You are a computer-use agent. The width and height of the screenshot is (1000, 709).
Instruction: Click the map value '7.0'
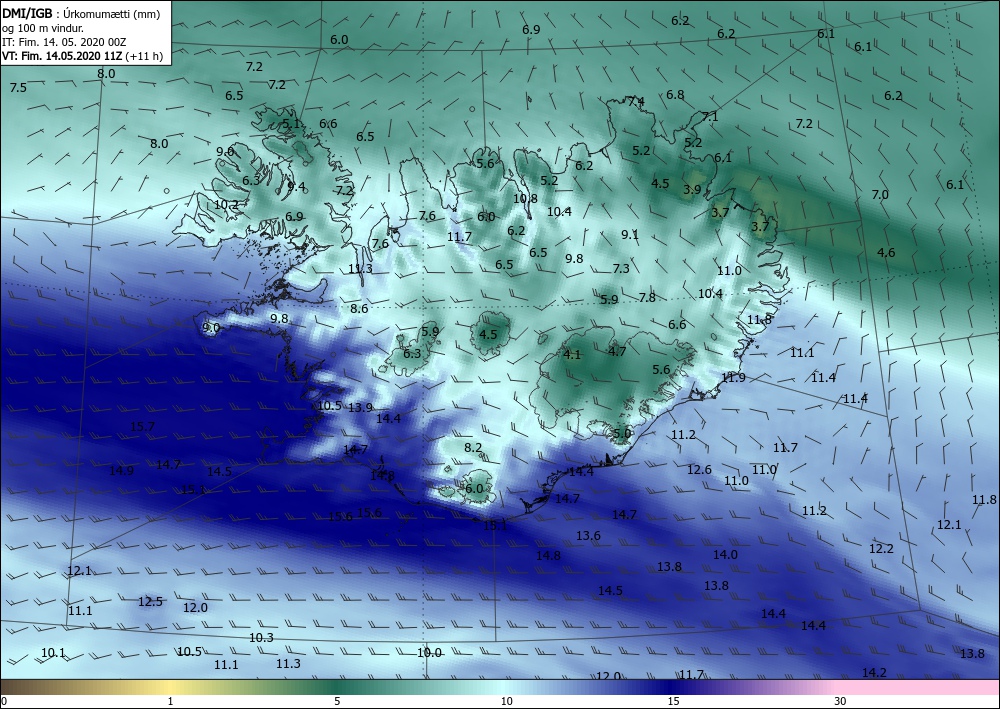click(x=880, y=194)
